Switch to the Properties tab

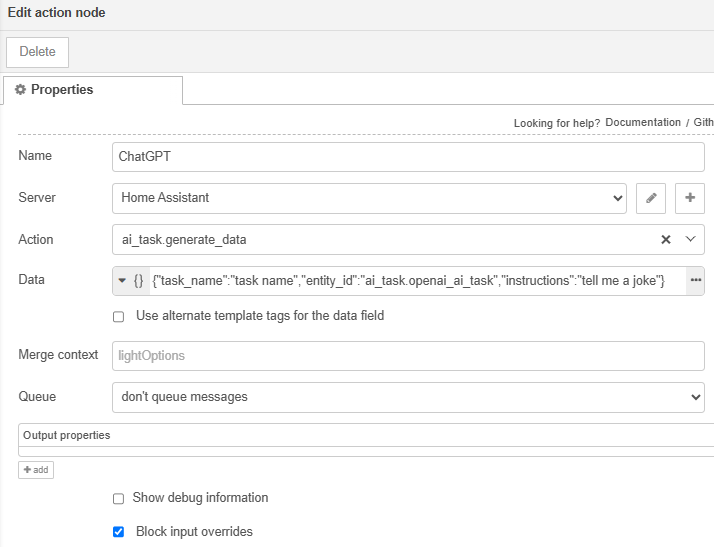(x=92, y=90)
